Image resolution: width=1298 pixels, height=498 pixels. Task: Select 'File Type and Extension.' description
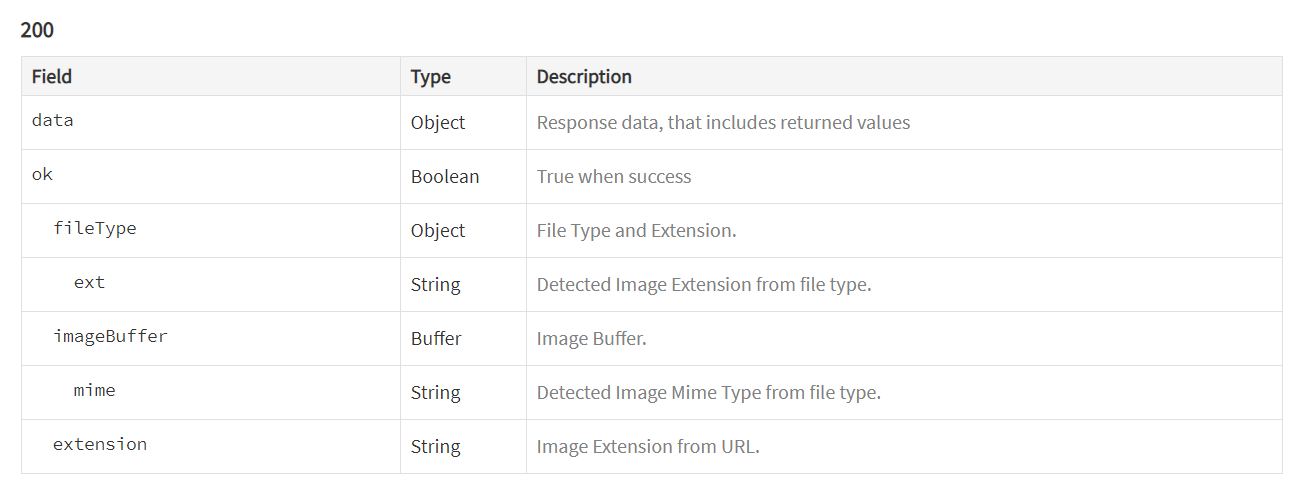[x=637, y=230]
